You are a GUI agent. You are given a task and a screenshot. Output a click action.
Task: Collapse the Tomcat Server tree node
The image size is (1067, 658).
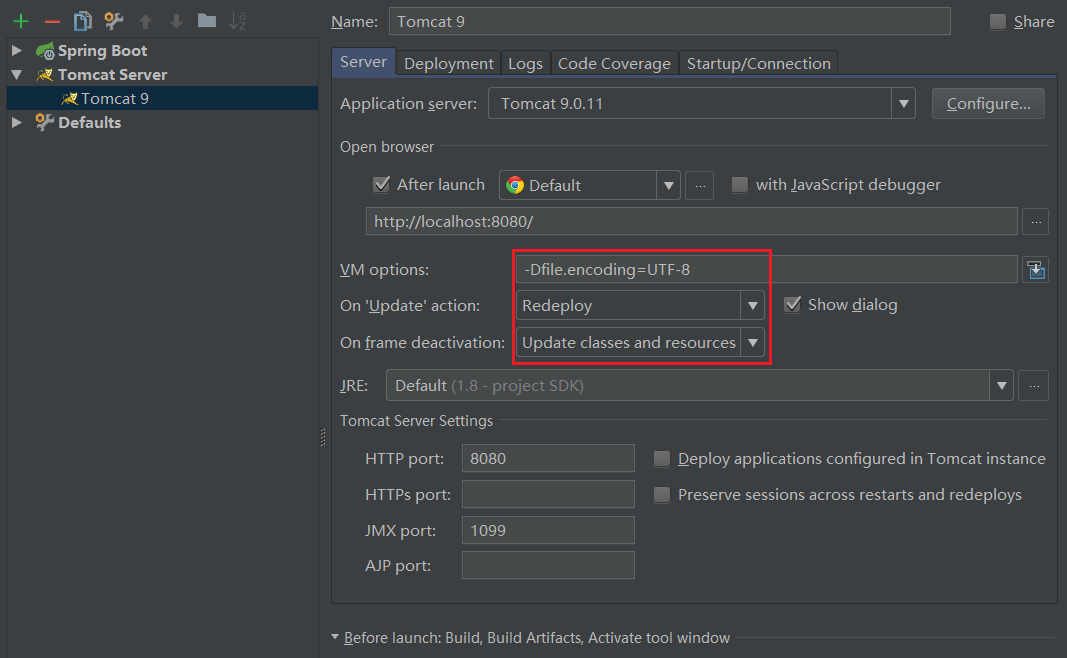pos(17,75)
